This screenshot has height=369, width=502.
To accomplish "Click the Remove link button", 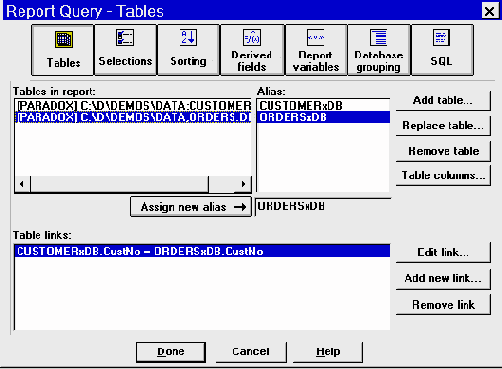I will point(443,305).
